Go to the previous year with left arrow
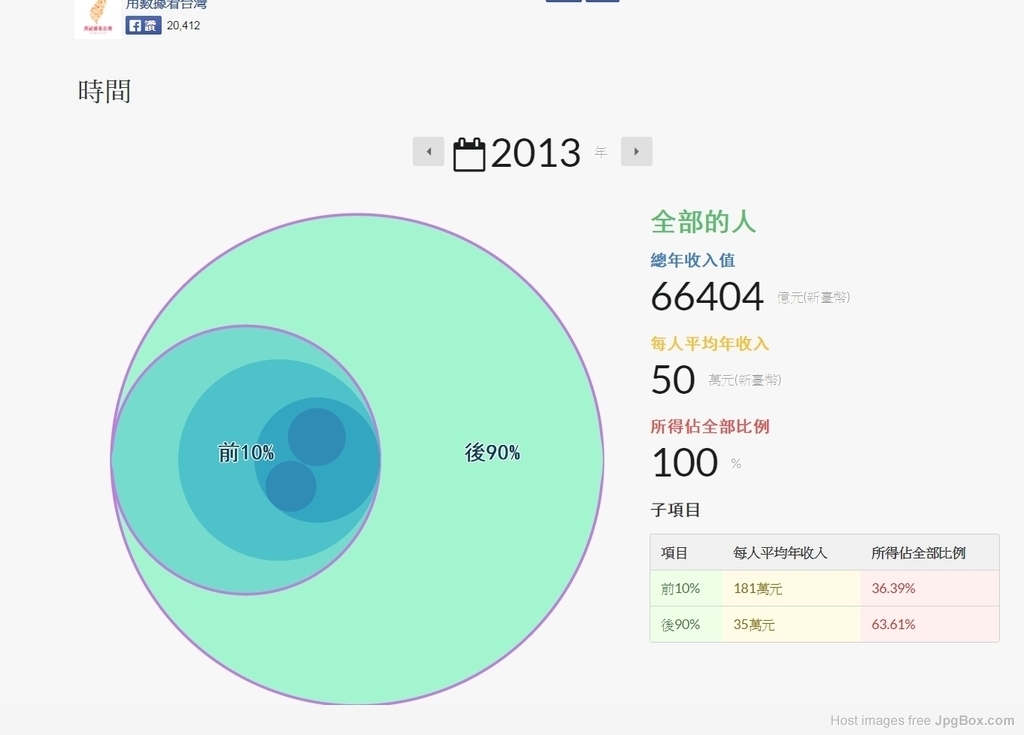1024x735 pixels. [428, 152]
